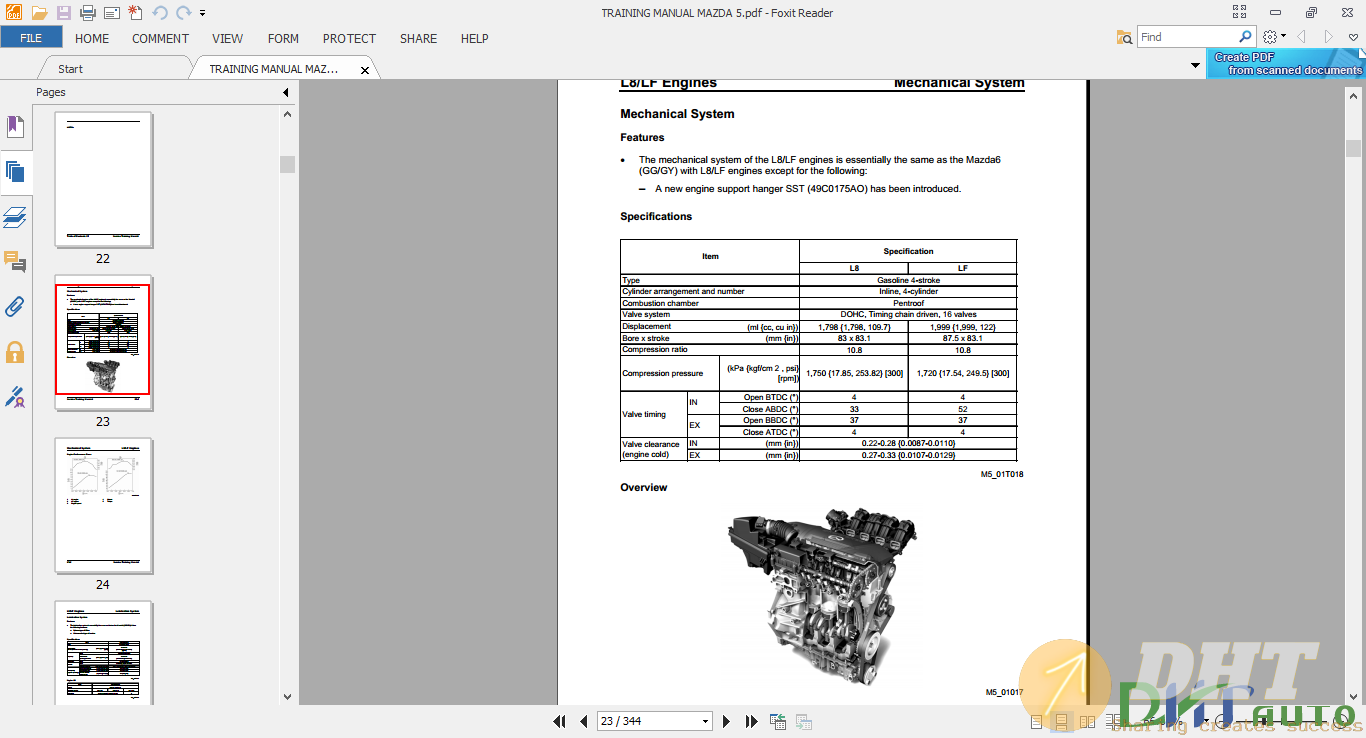
Task: Select Continuous page view mode
Action: click(x=1061, y=721)
